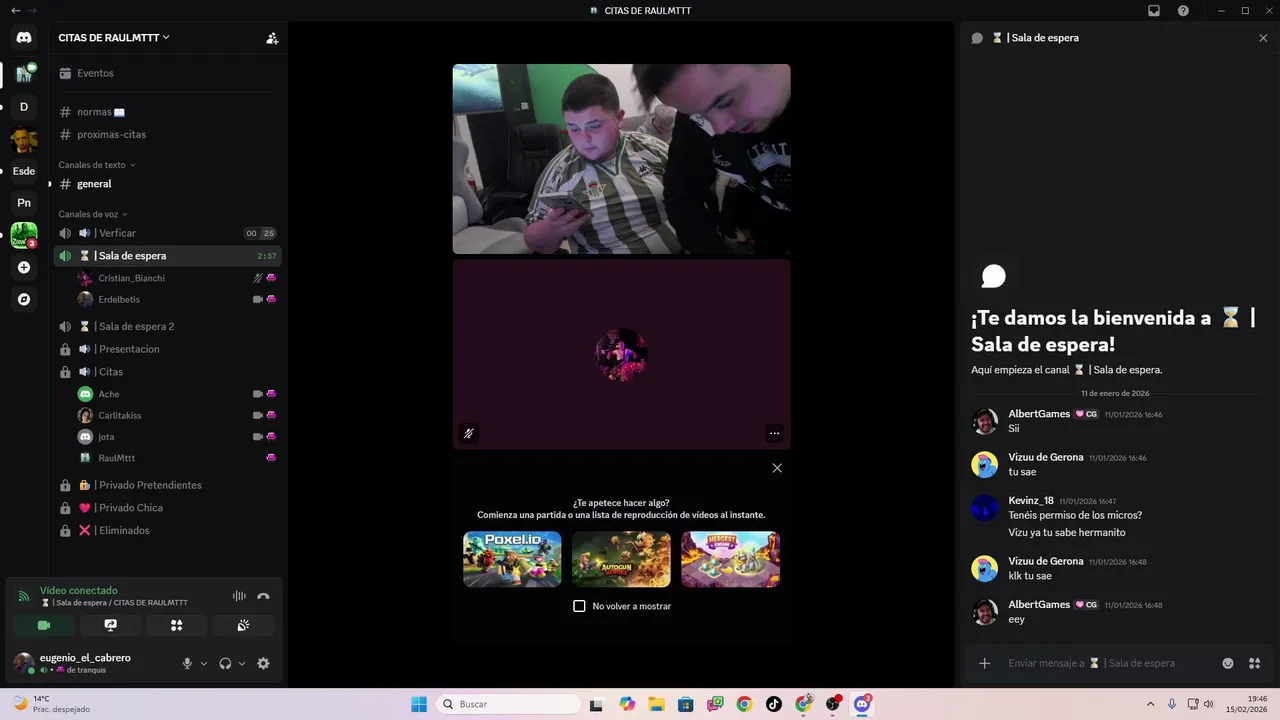
Task: Expand headphones output options arrow
Action: pyautogui.click(x=242, y=663)
